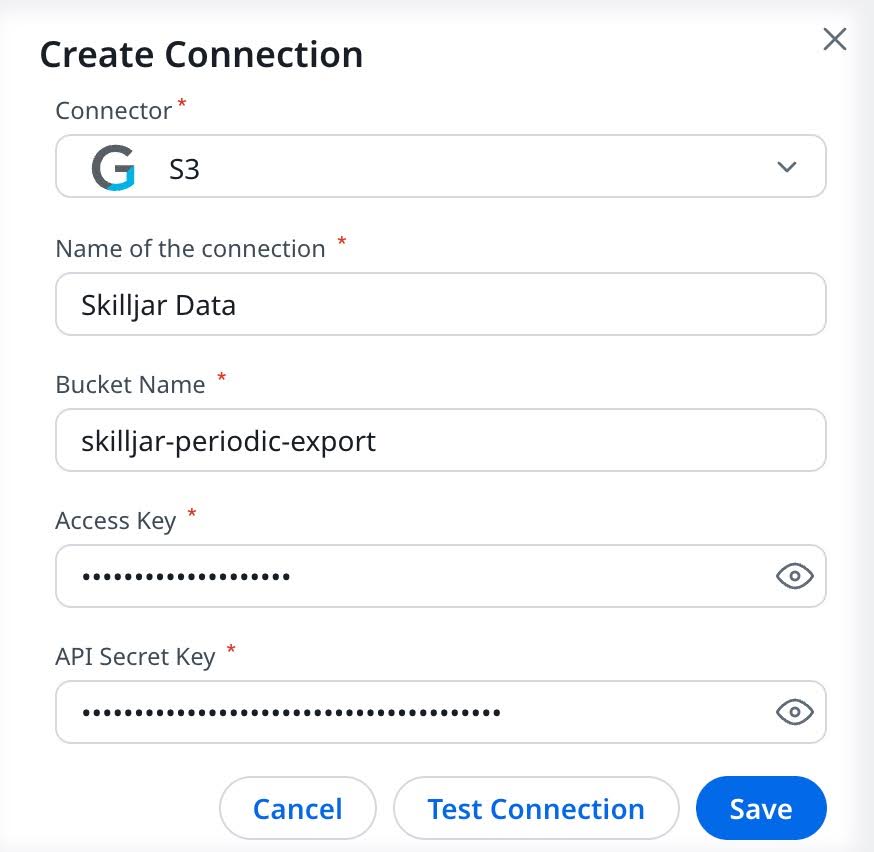Click Test Connection

click(536, 808)
